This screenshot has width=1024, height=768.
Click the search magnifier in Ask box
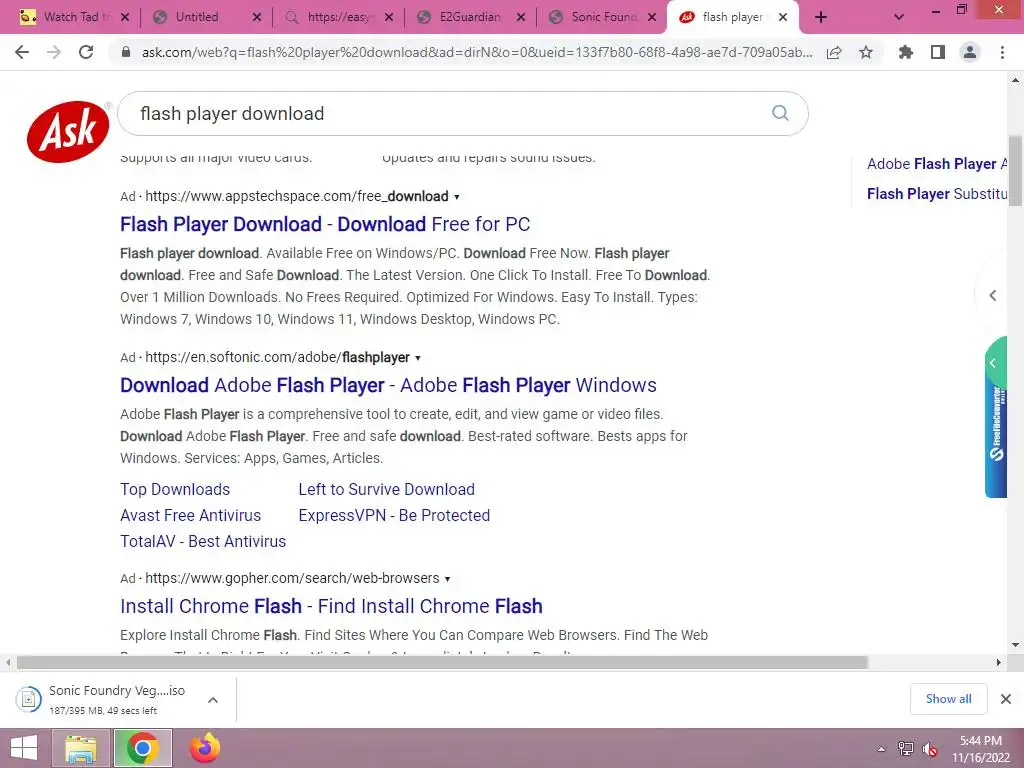780,113
